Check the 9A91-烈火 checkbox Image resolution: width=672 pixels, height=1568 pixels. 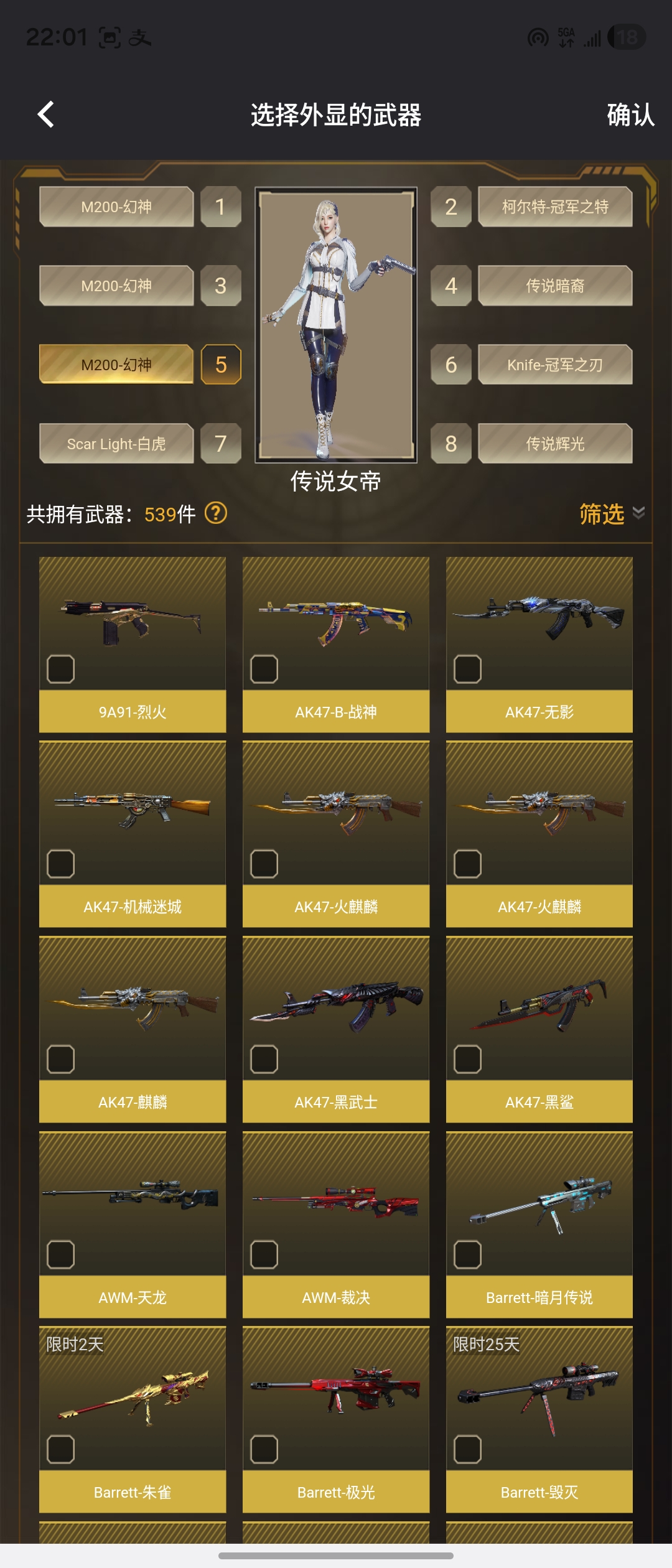click(x=61, y=670)
